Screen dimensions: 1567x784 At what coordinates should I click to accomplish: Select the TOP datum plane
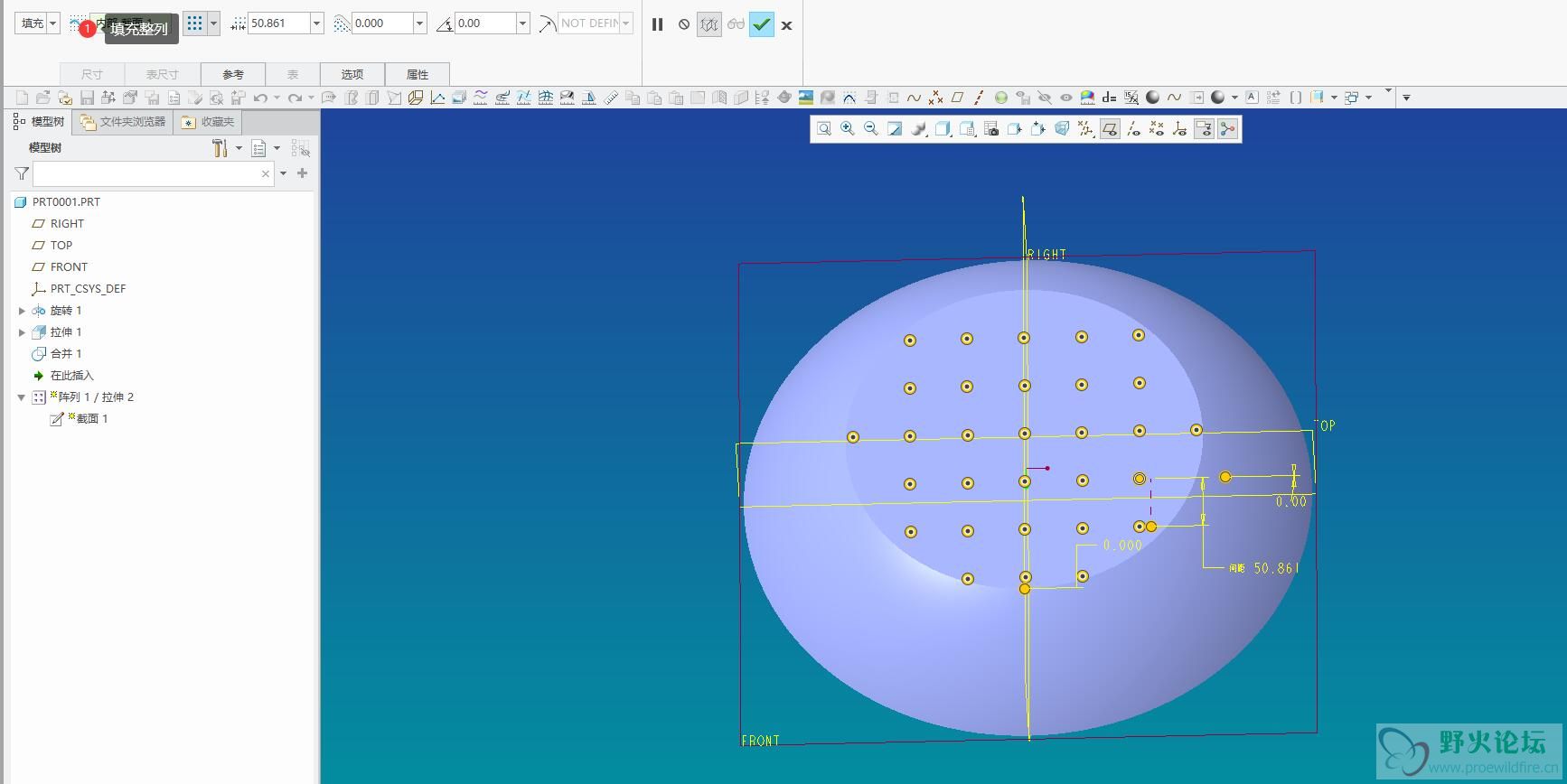pyautogui.click(x=61, y=246)
